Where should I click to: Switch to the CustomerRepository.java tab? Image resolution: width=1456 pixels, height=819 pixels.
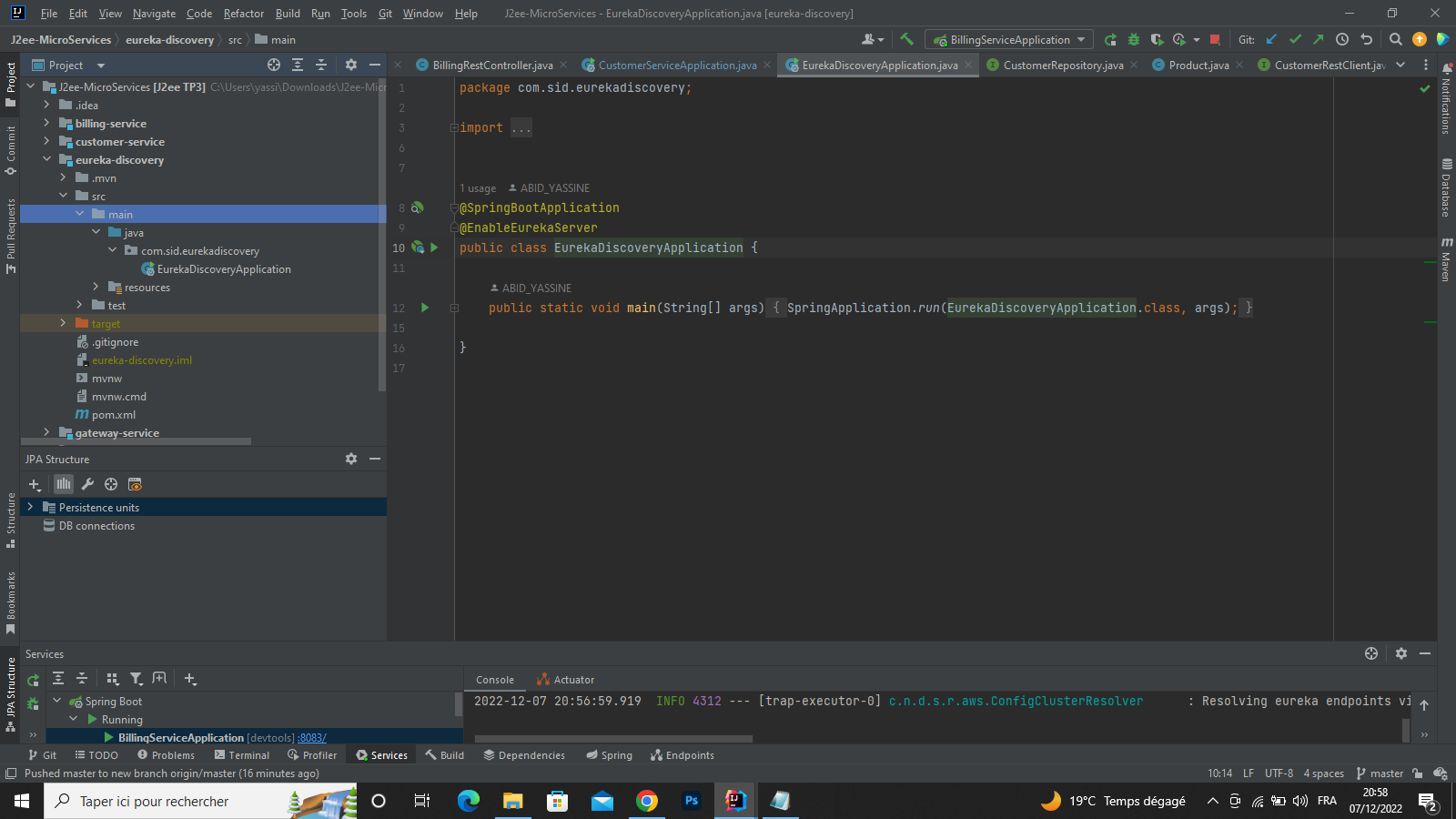[1062, 66]
